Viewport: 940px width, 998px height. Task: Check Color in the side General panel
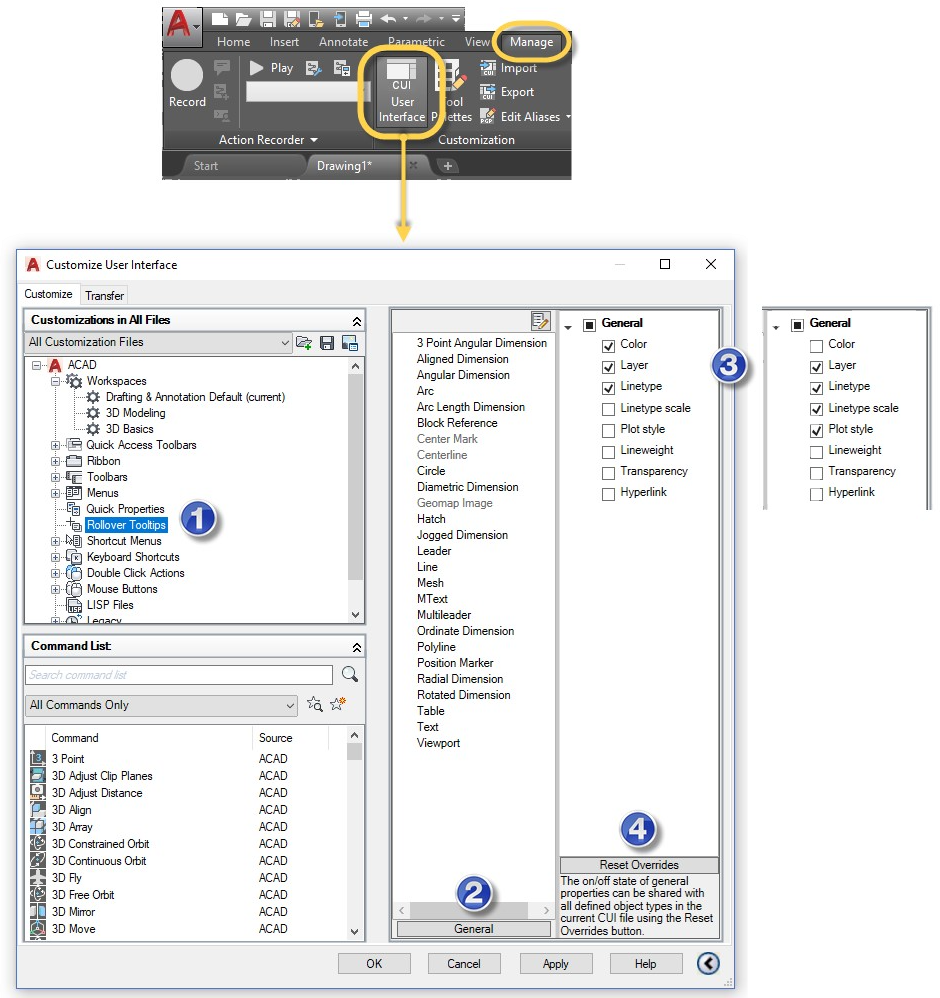click(x=817, y=346)
